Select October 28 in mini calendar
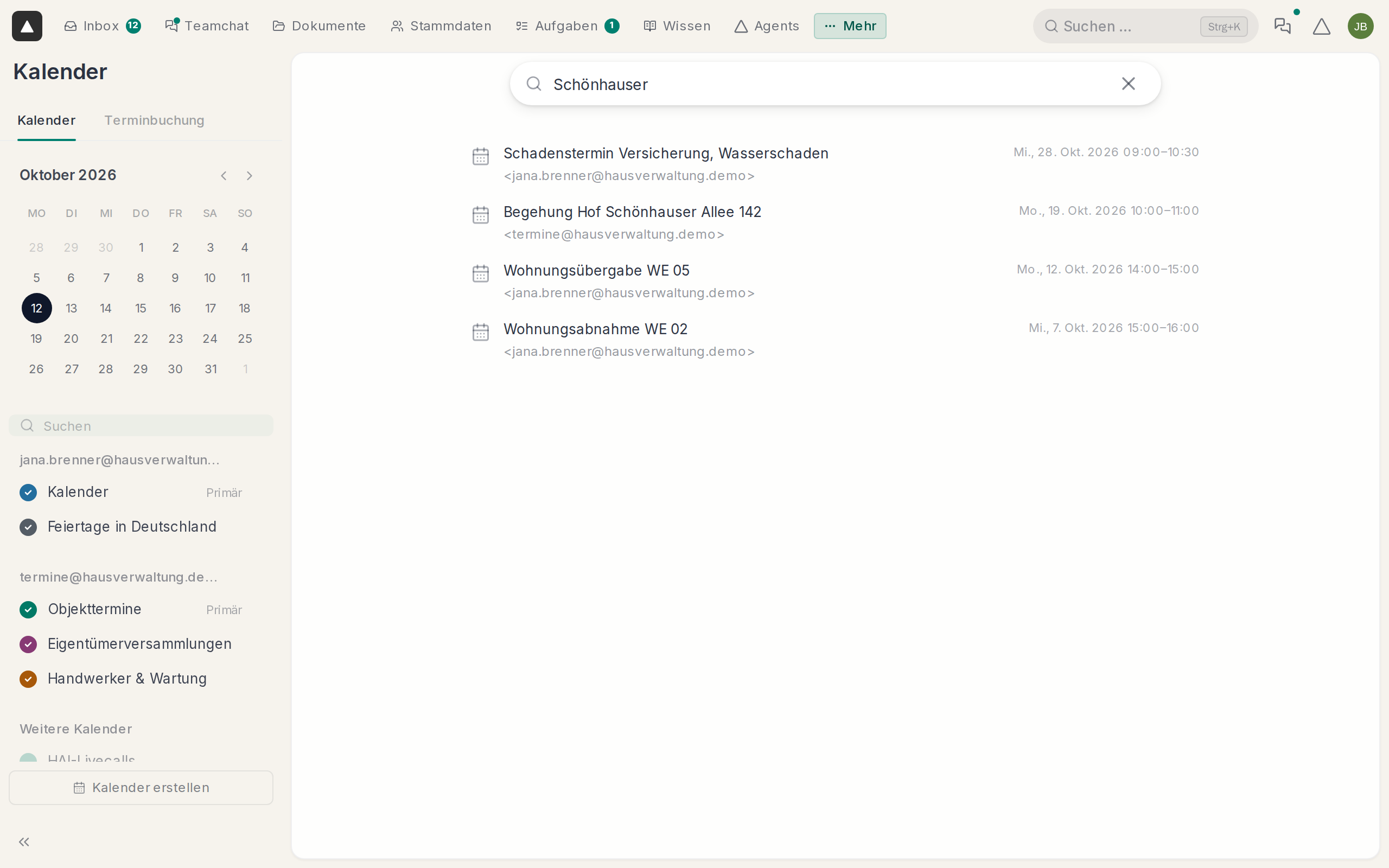 (106, 369)
